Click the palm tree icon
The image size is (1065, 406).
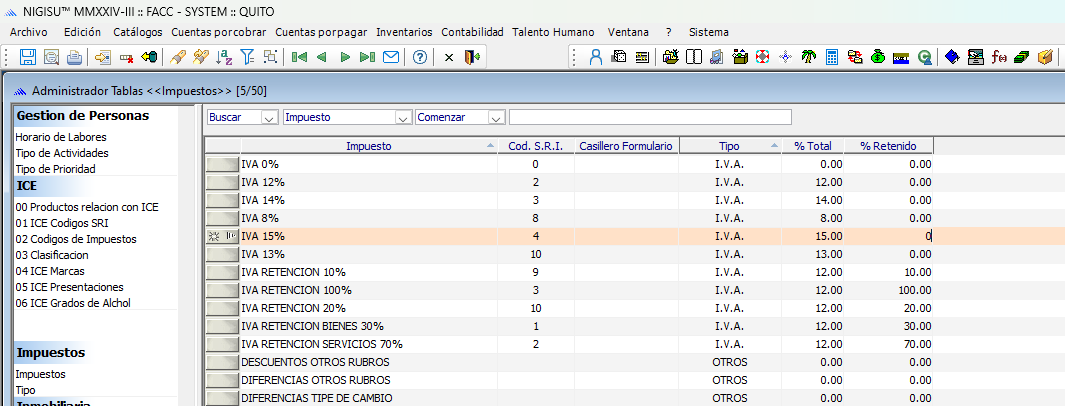tap(808, 57)
